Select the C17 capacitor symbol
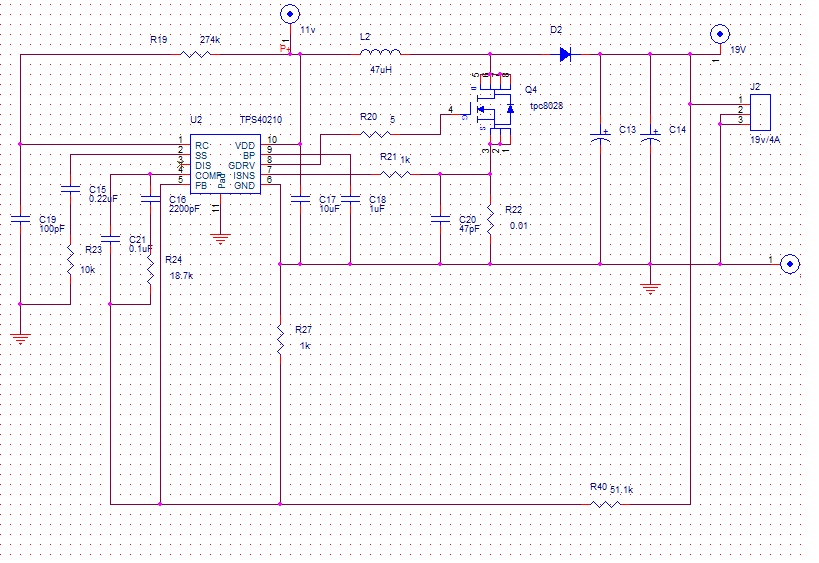Image resolution: width=819 pixels, height=563 pixels. click(300, 199)
